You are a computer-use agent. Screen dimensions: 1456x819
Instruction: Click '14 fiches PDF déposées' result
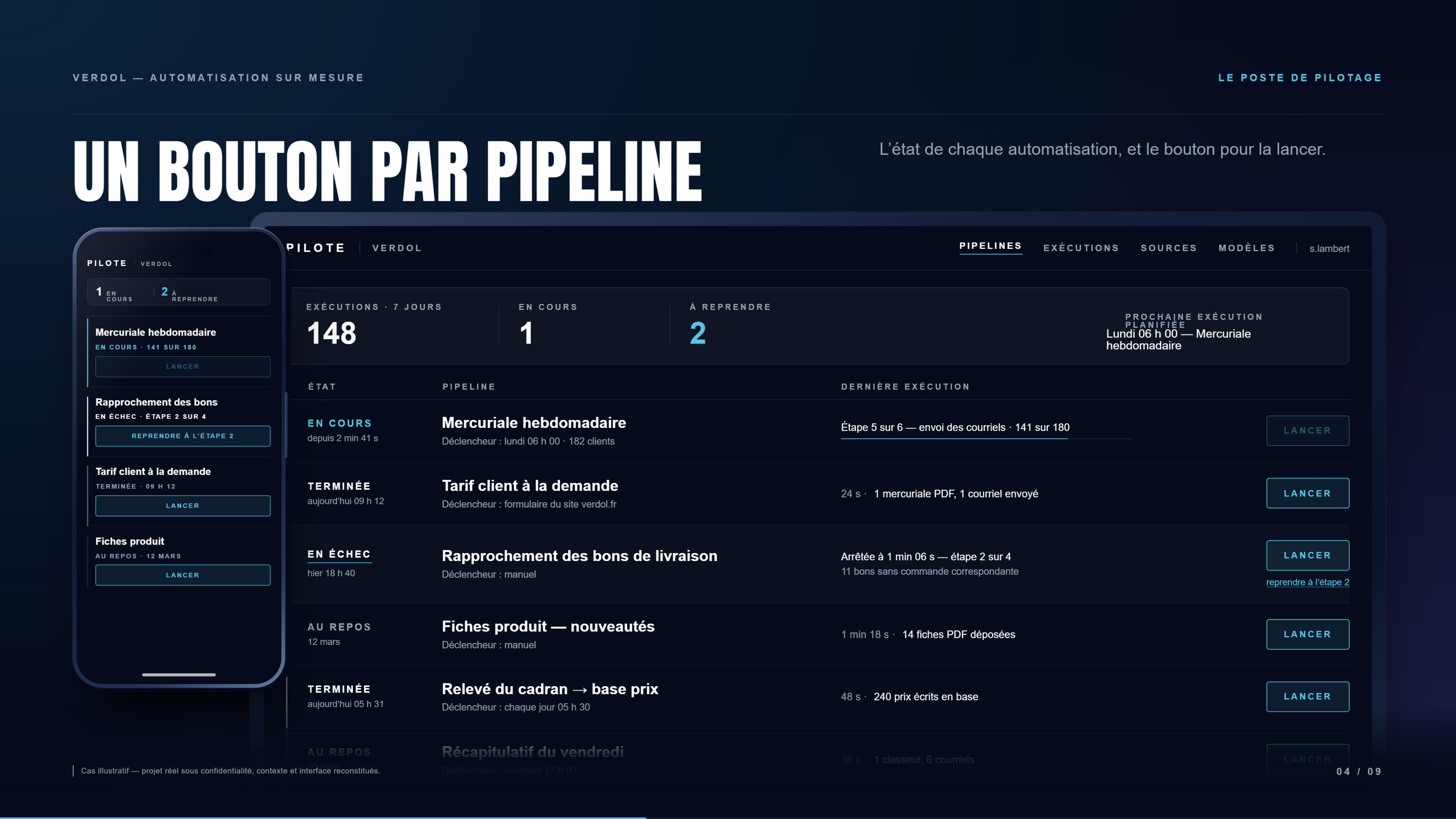(x=959, y=634)
